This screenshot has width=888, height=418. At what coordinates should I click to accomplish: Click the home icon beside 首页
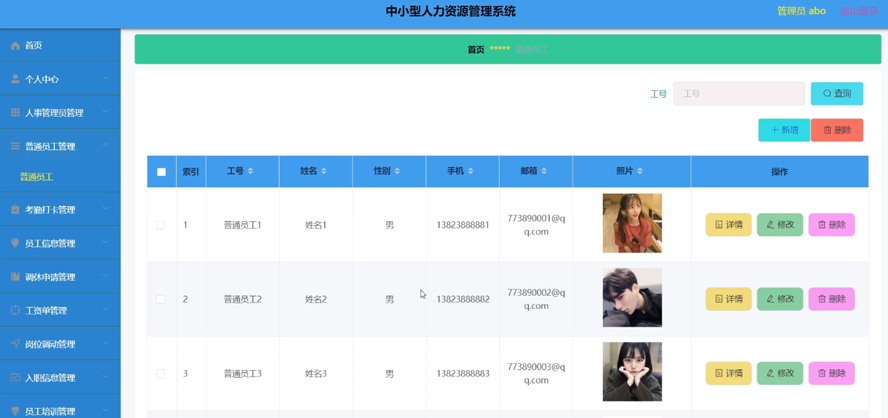15,46
